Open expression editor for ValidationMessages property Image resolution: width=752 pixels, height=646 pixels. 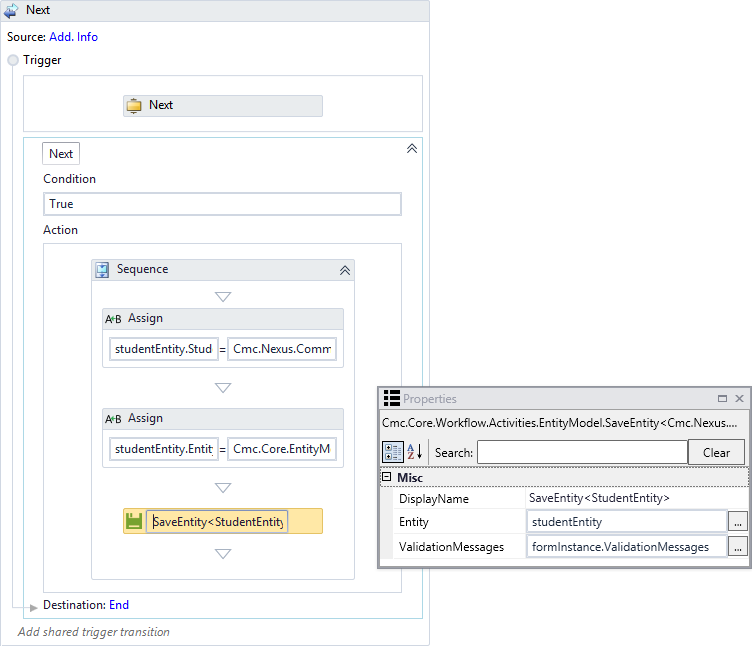coord(738,547)
